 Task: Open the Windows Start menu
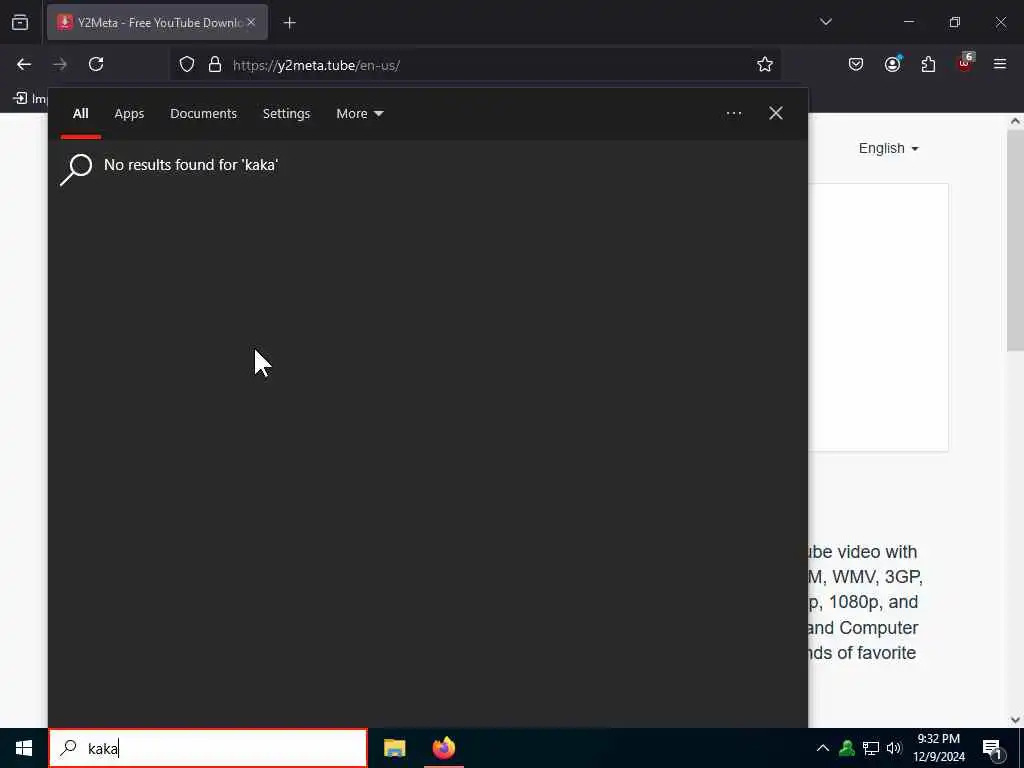coord(24,748)
